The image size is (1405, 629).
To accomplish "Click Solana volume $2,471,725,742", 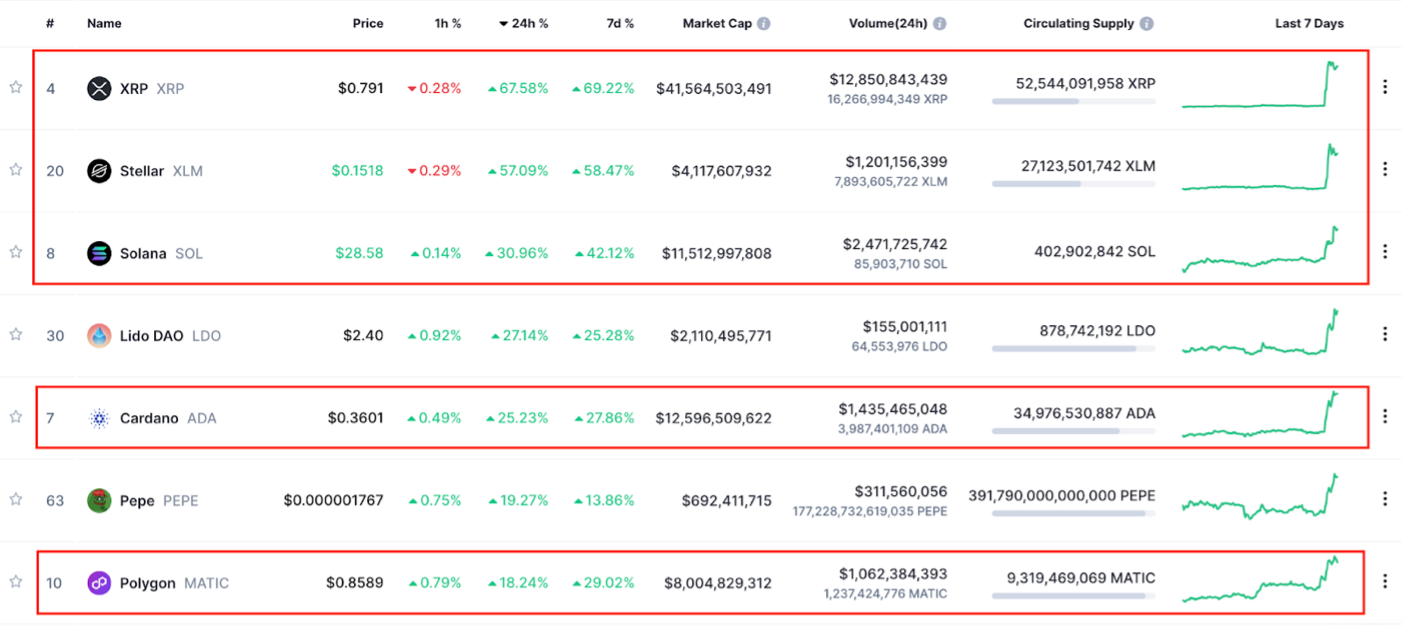I will tap(896, 244).
